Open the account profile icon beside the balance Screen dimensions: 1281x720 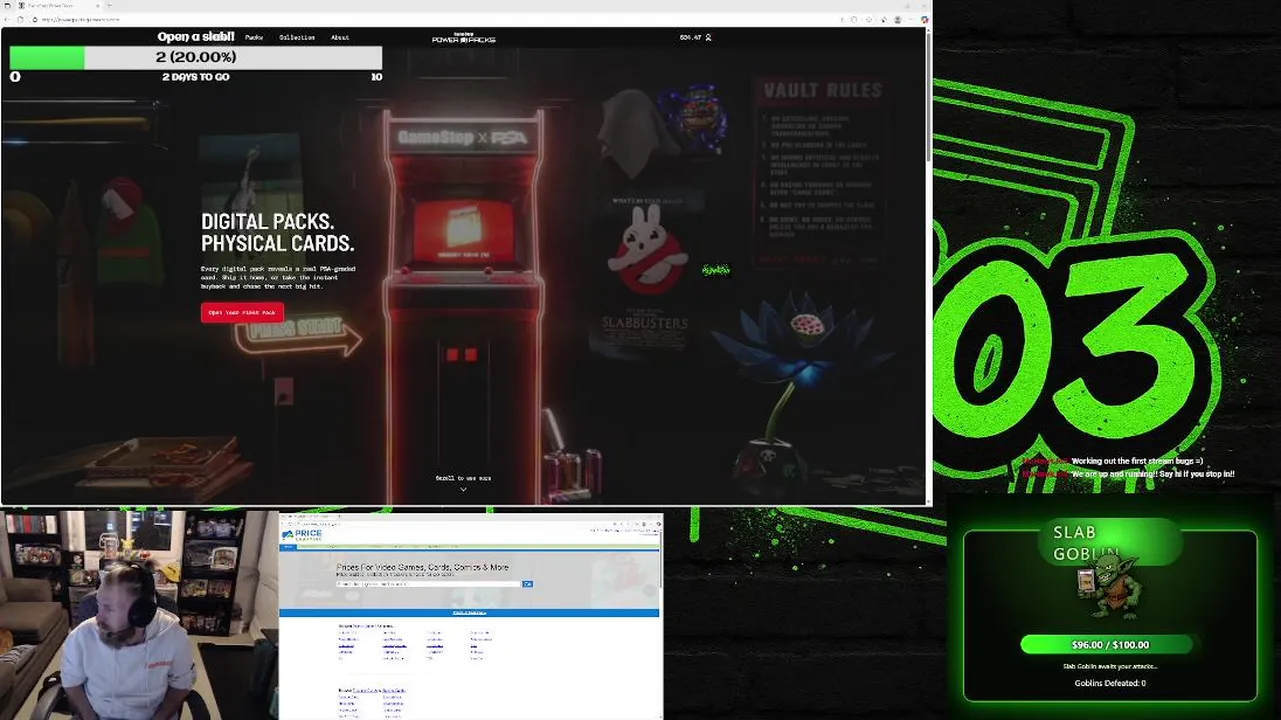708,38
